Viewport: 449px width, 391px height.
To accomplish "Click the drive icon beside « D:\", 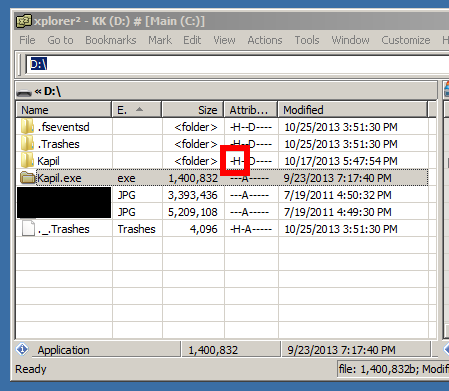I will pyautogui.click(x=24, y=92).
